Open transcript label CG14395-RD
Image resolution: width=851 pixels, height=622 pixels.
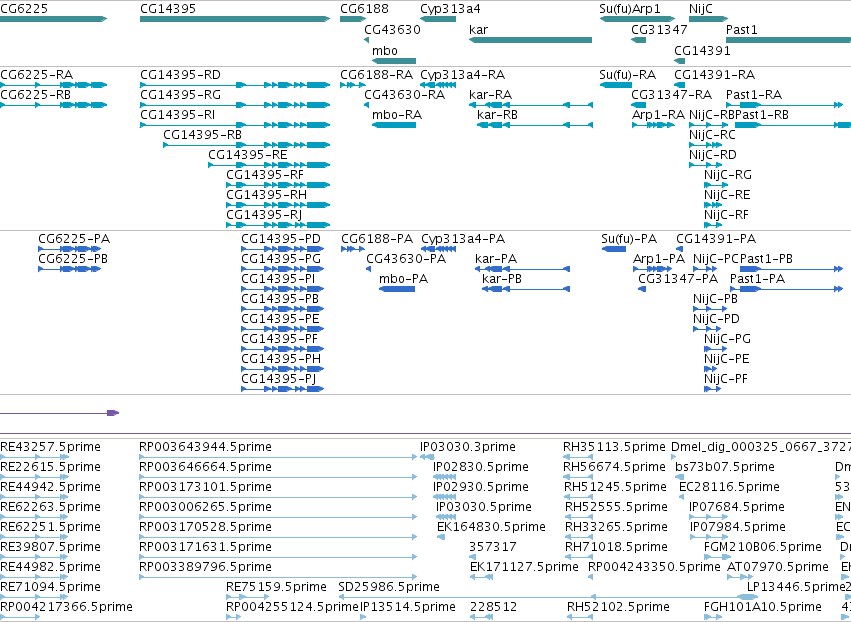coord(180,74)
